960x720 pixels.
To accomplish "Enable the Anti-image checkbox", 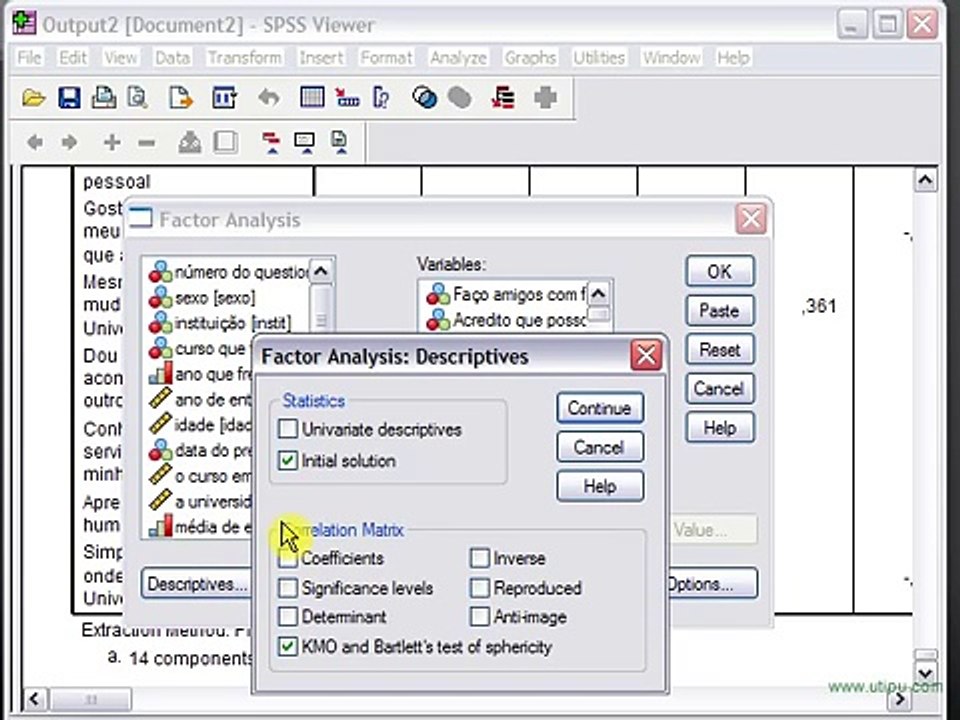I will 480,617.
